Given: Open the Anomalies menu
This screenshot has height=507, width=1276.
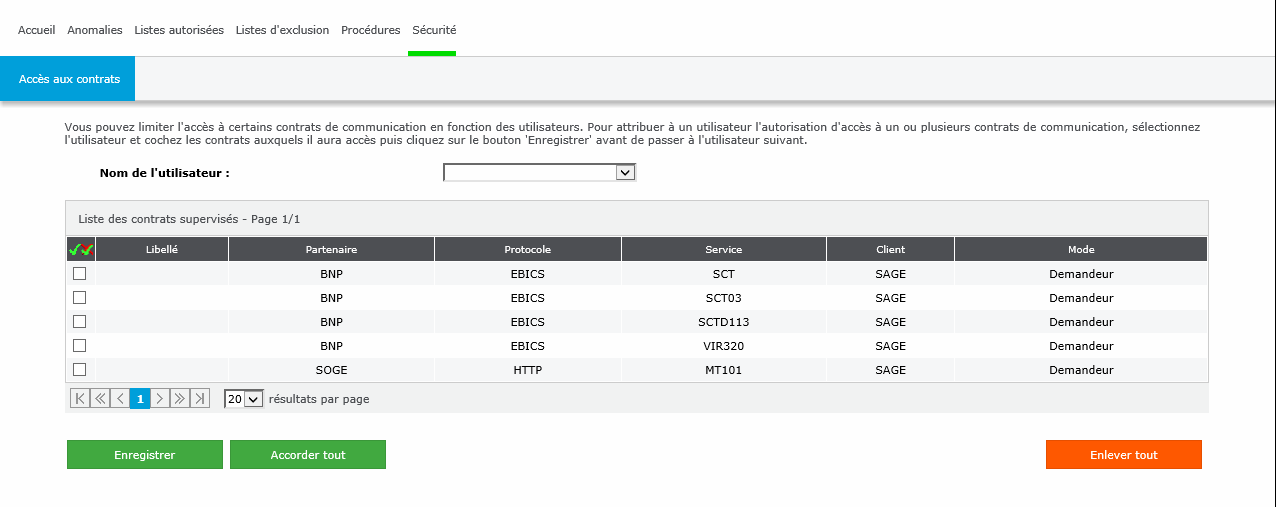Looking at the screenshot, I should coord(95,30).
